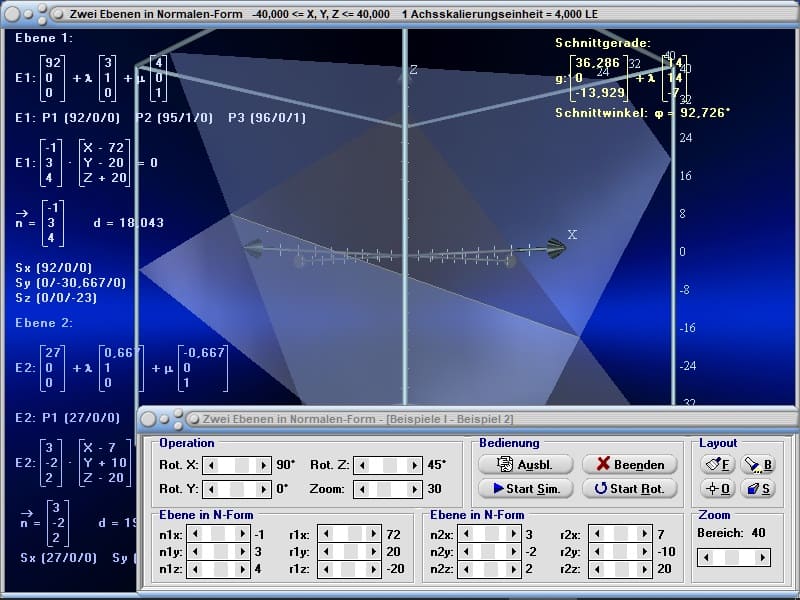Increase r1z with right arrow
The width and height of the screenshot is (800, 600).
(x=373, y=568)
